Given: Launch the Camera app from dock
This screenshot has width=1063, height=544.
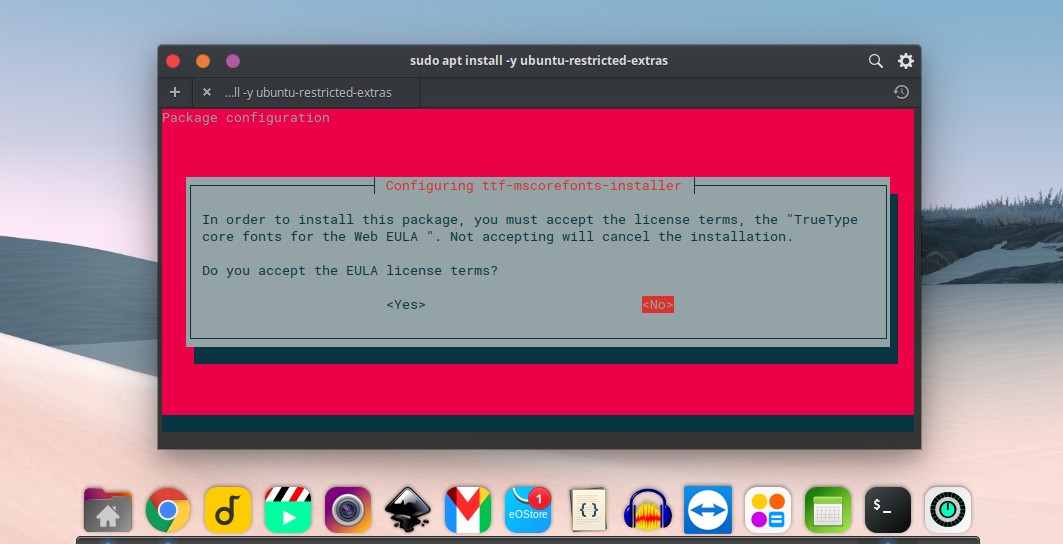Looking at the screenshot, I should pyautogui.click(x=348, y=509).
